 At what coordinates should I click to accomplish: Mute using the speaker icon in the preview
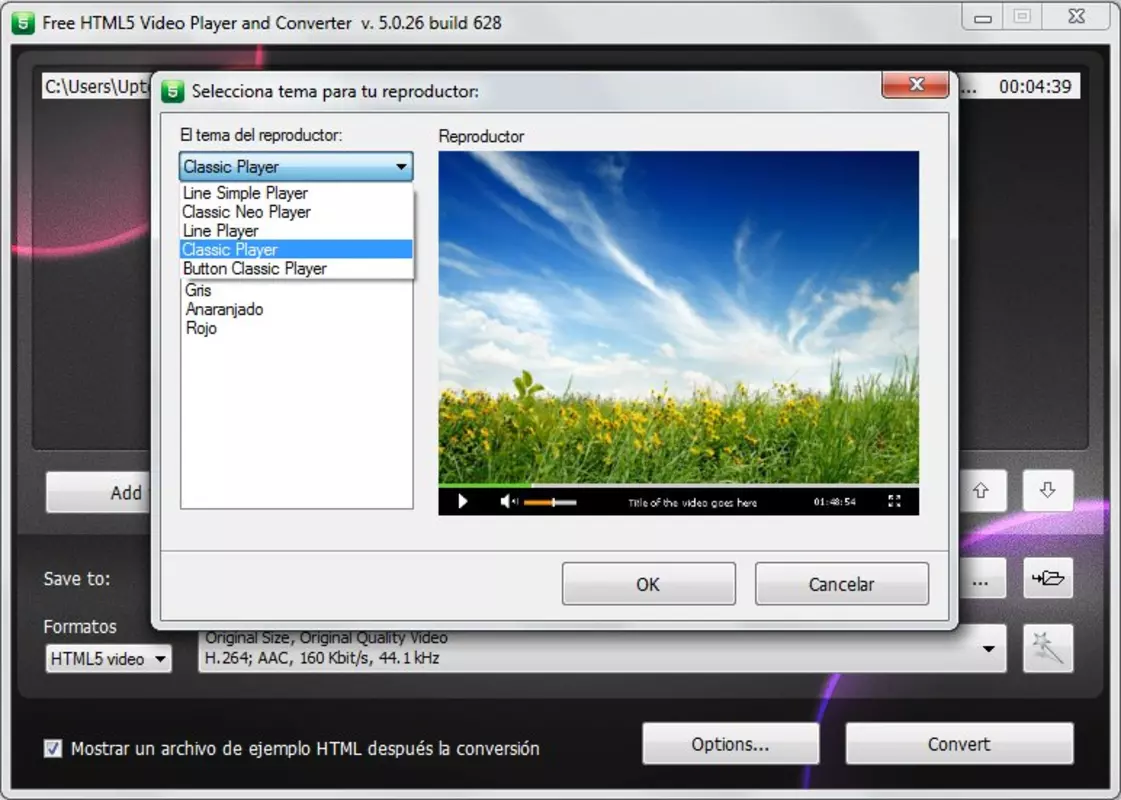[x=508, y=501]
